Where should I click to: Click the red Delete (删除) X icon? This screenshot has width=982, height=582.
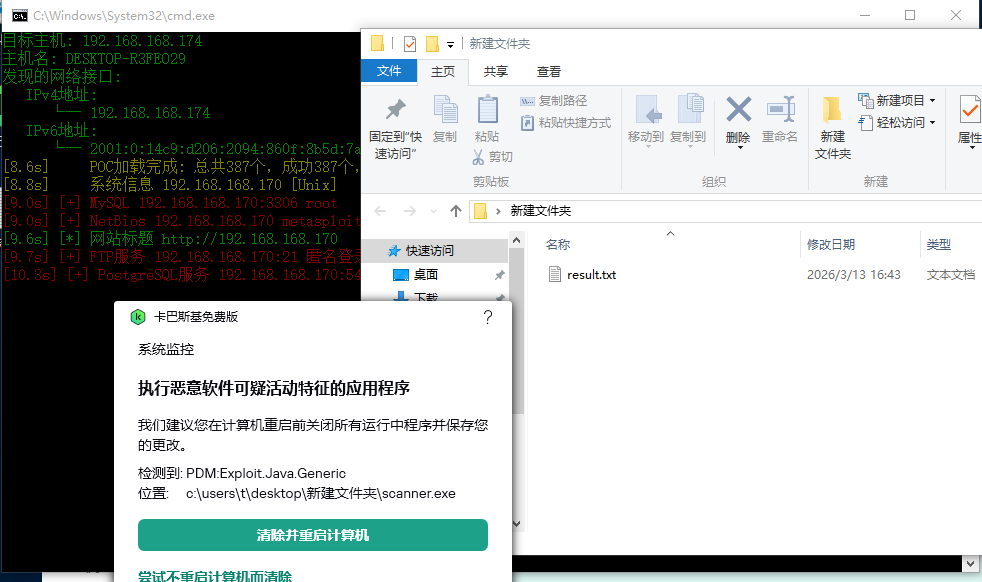[x=738, y=110]
